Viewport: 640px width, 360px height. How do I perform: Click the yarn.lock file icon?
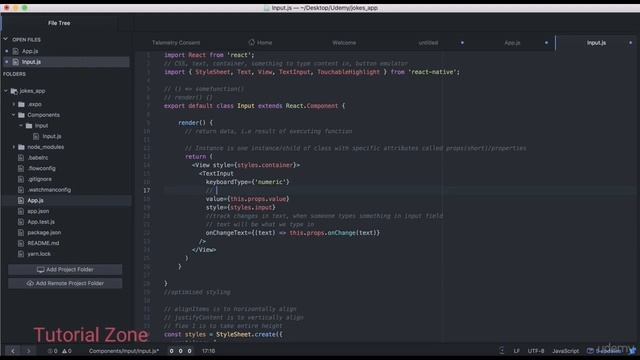(x=21, y=253)
